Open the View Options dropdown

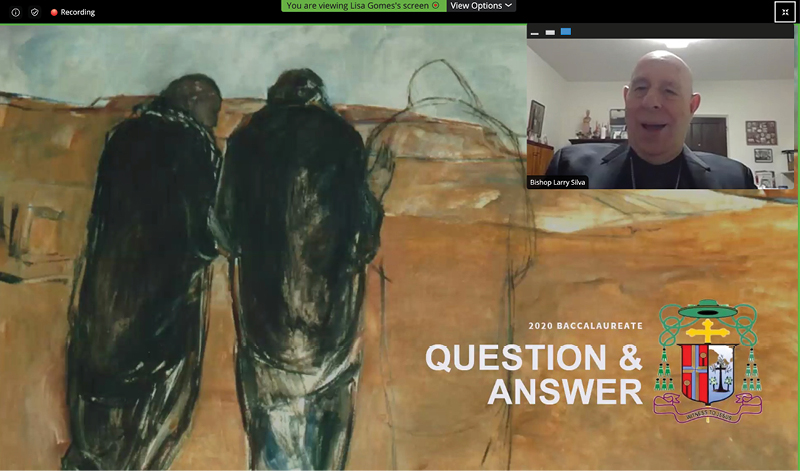click(480, 6)
